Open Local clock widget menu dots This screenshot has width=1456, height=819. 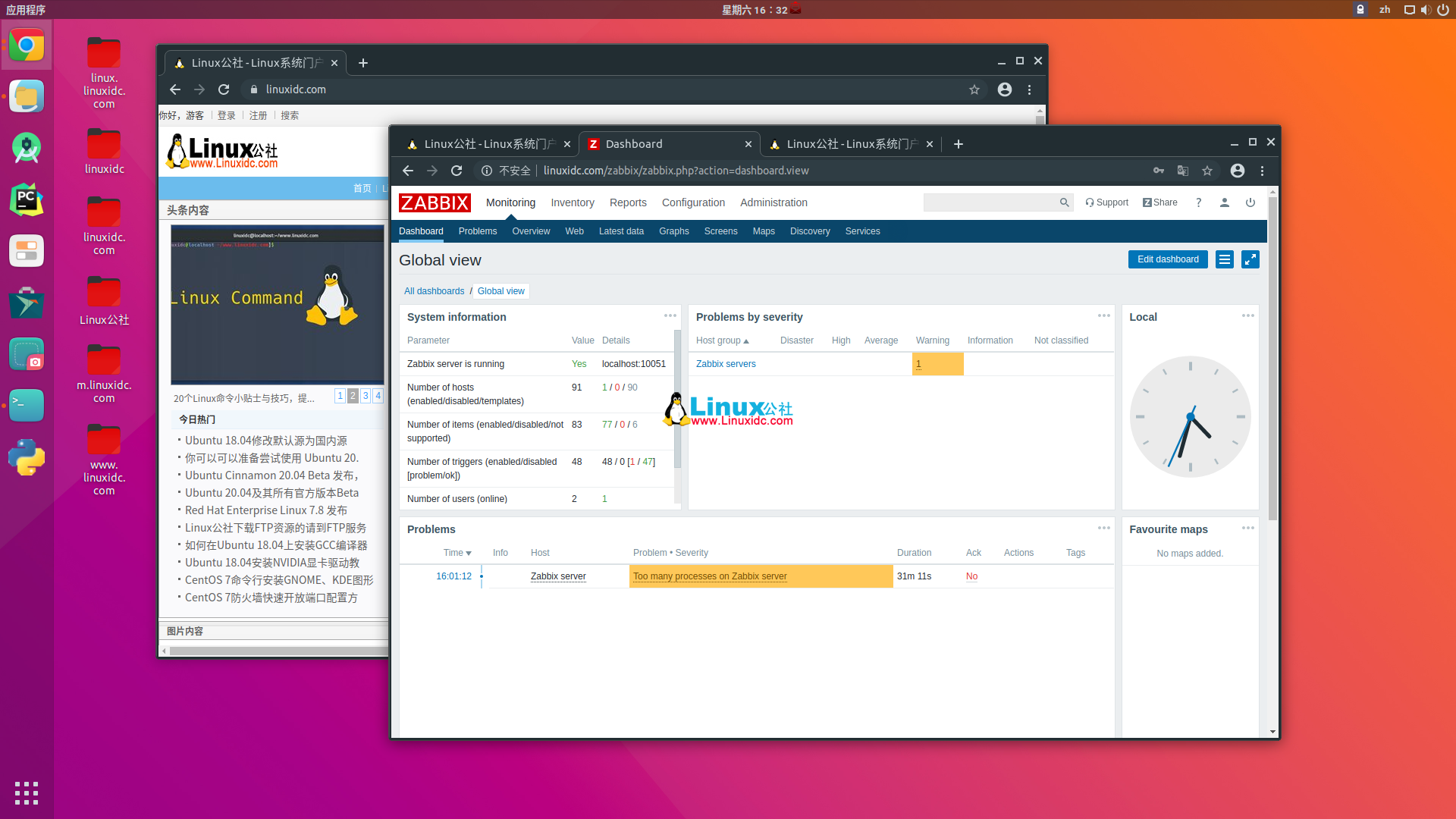click(x=1247, y=315)
